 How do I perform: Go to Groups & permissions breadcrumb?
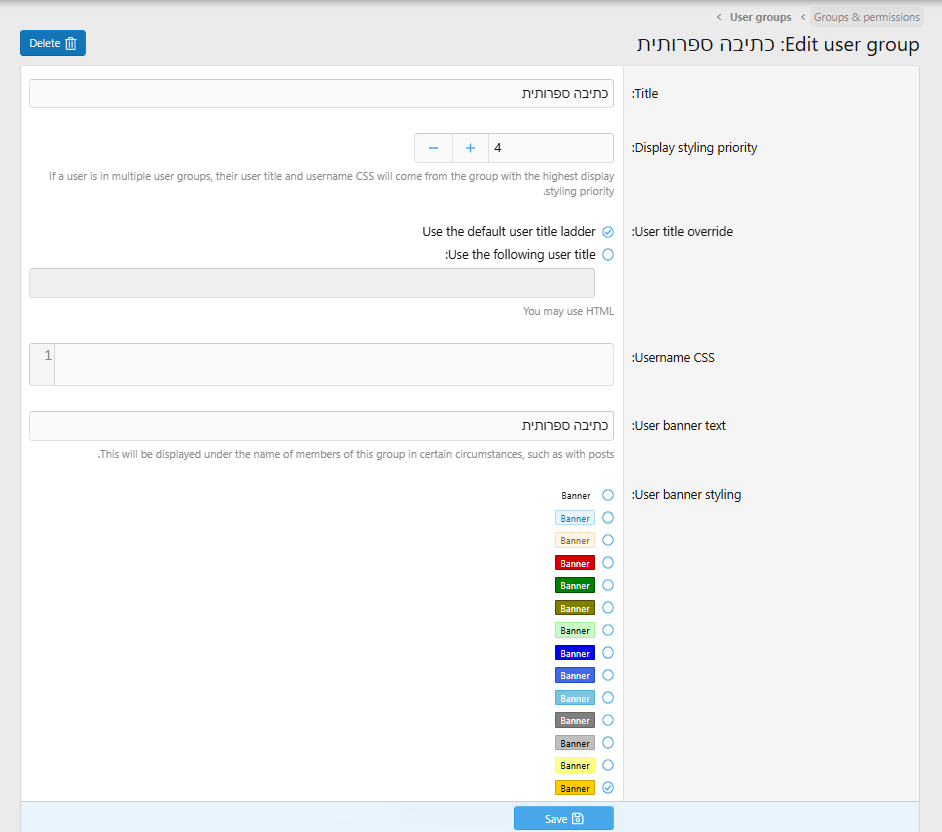pyautogui.click(x=866, y=17)
